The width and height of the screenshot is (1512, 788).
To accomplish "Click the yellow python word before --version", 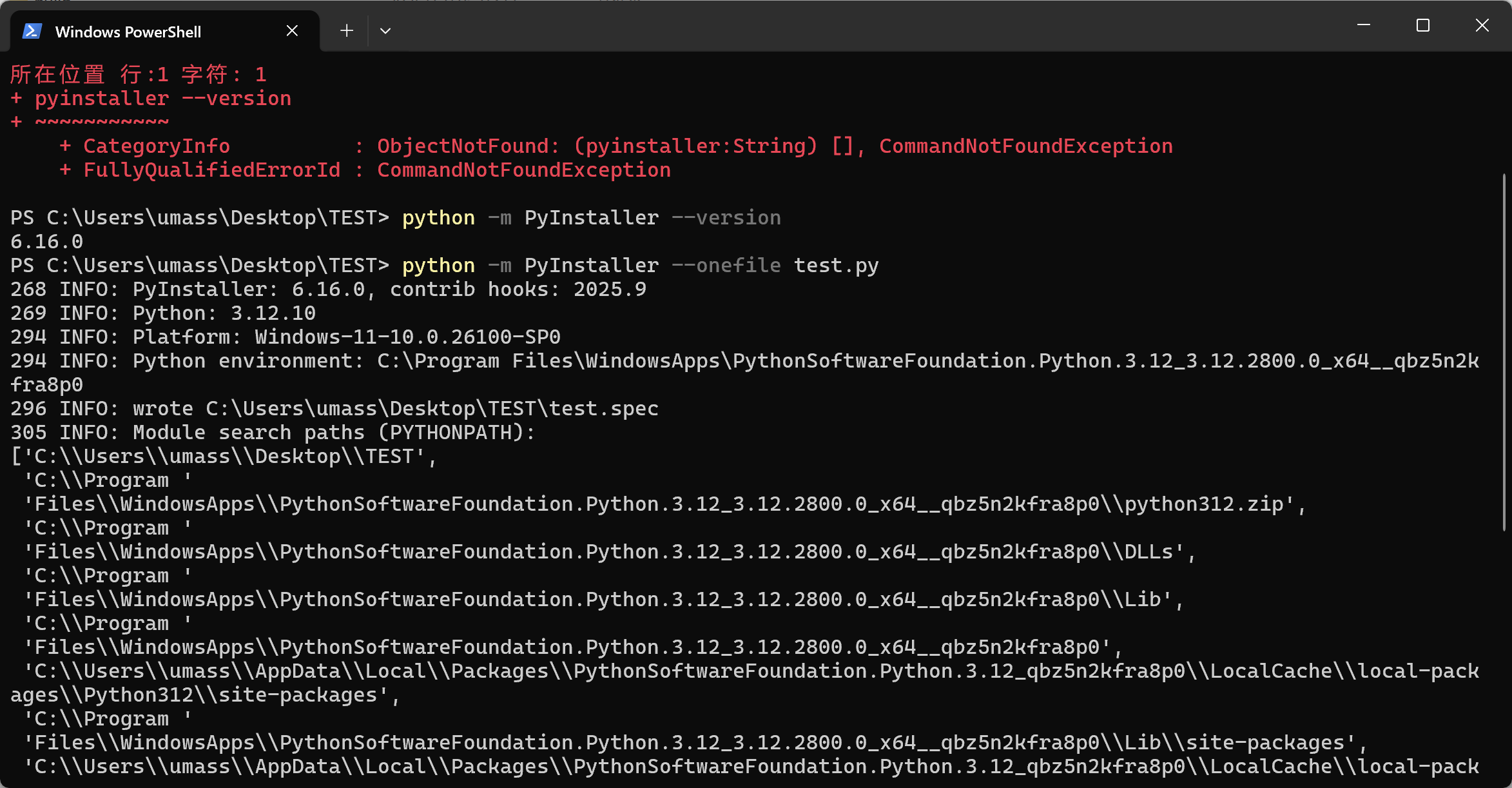I will coord(438,218).
